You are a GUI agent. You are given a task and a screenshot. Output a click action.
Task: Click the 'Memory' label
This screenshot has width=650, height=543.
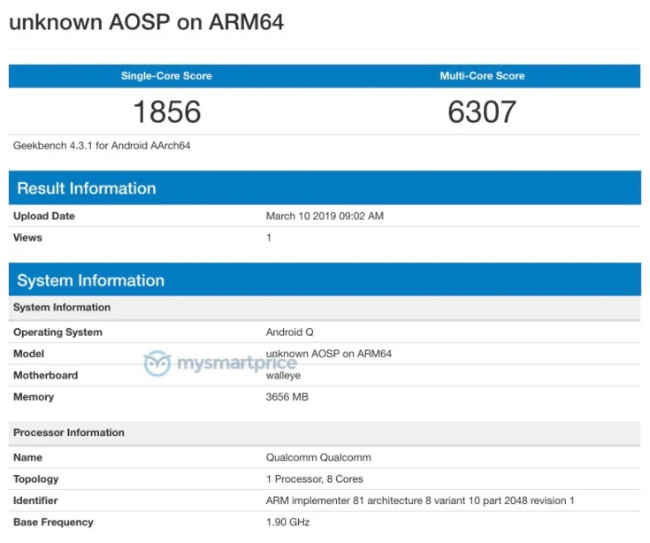pos(34,397)
